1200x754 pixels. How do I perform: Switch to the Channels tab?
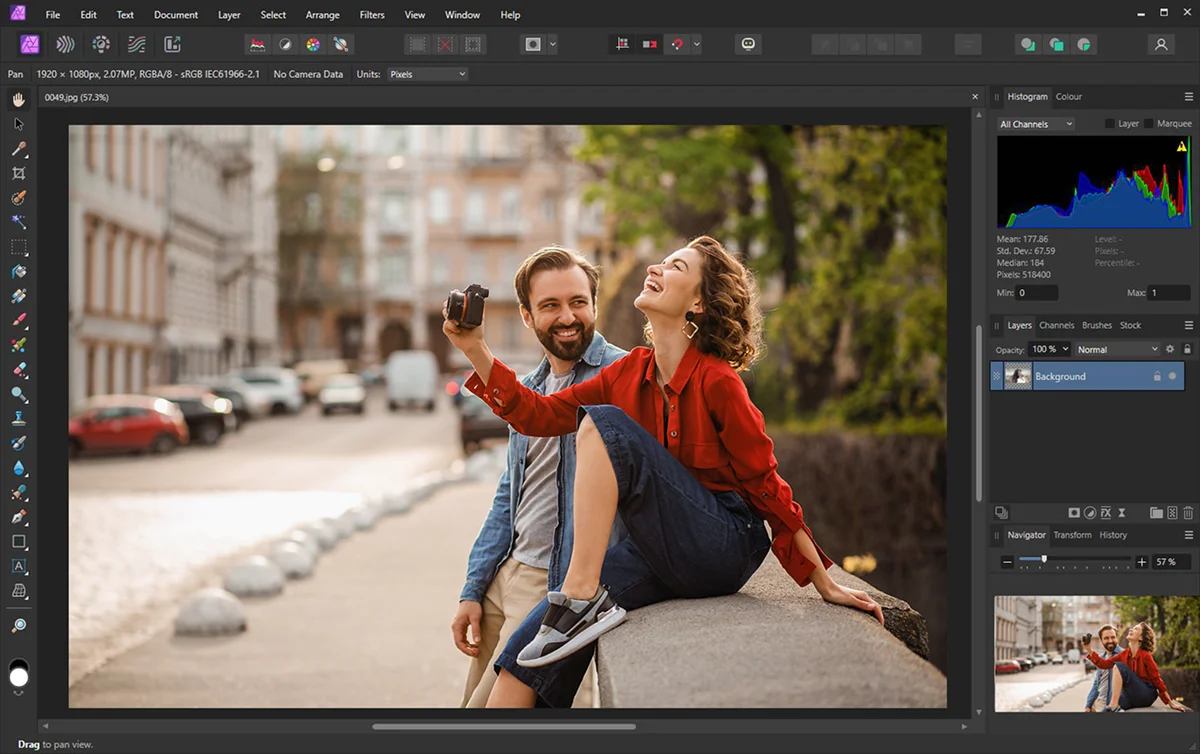point(1056,325)
